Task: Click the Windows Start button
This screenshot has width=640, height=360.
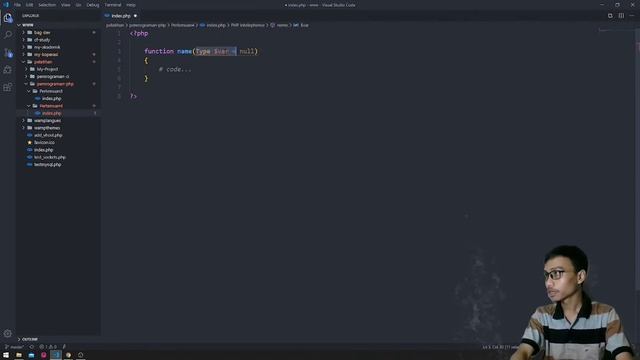Action: pos(6,355)
